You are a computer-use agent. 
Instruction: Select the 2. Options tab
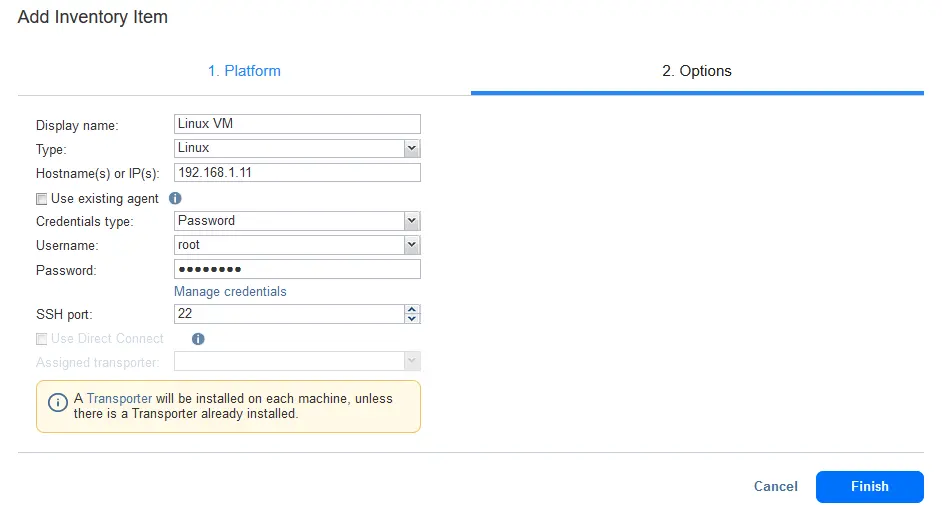[x=697, y=71]
